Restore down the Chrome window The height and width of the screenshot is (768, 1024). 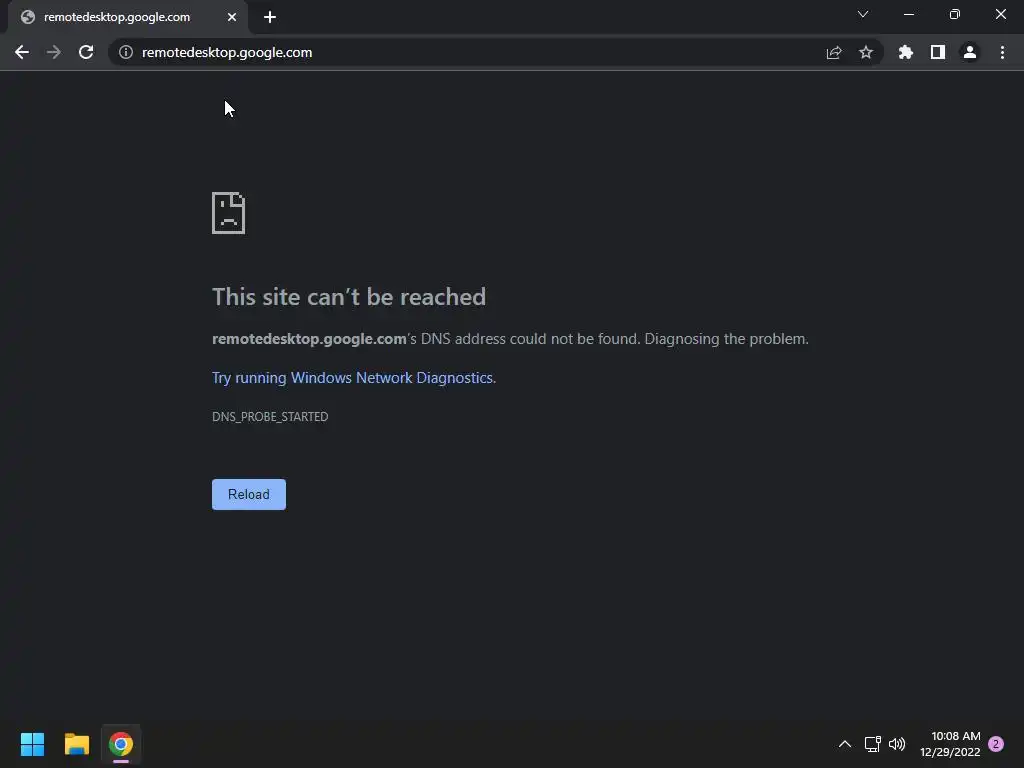[x=955, y=14]
